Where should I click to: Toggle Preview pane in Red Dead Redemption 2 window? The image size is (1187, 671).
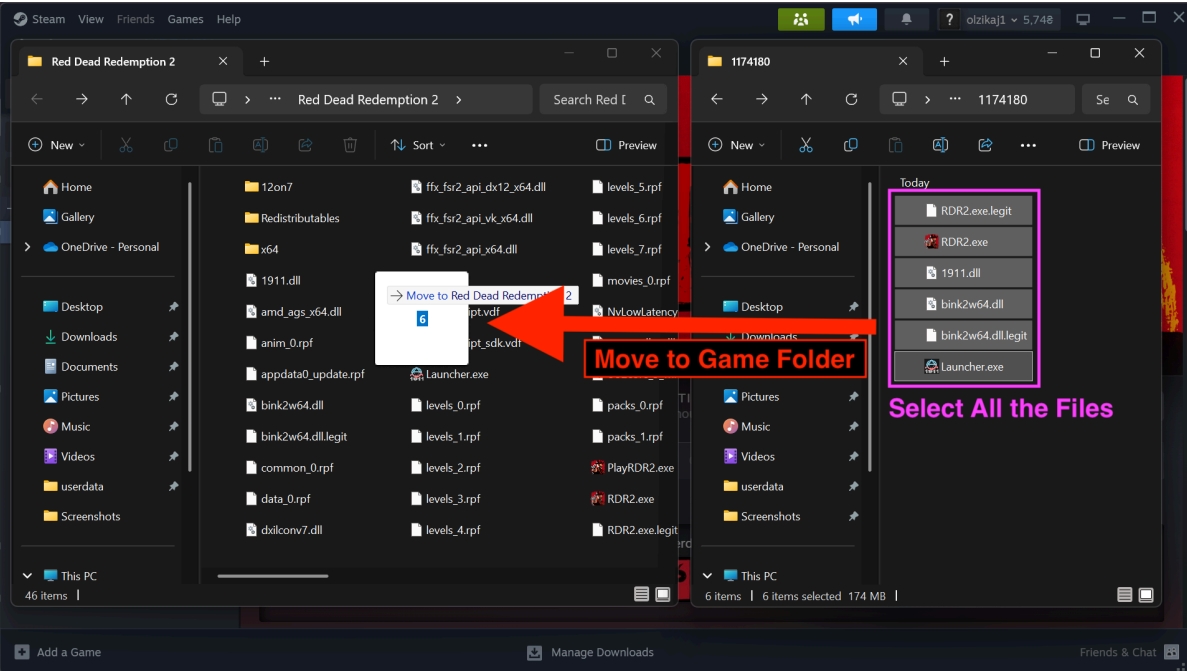[626, 145]
